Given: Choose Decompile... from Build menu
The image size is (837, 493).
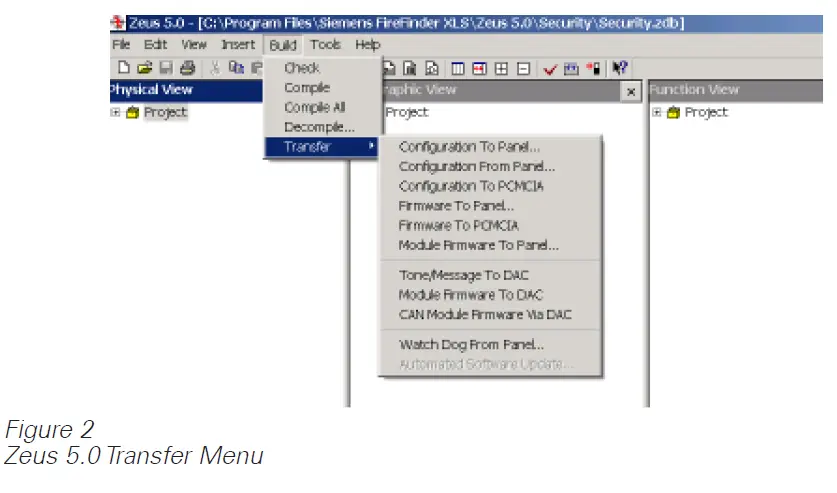Looking at the screenshot, I should (x=323, y=127).
